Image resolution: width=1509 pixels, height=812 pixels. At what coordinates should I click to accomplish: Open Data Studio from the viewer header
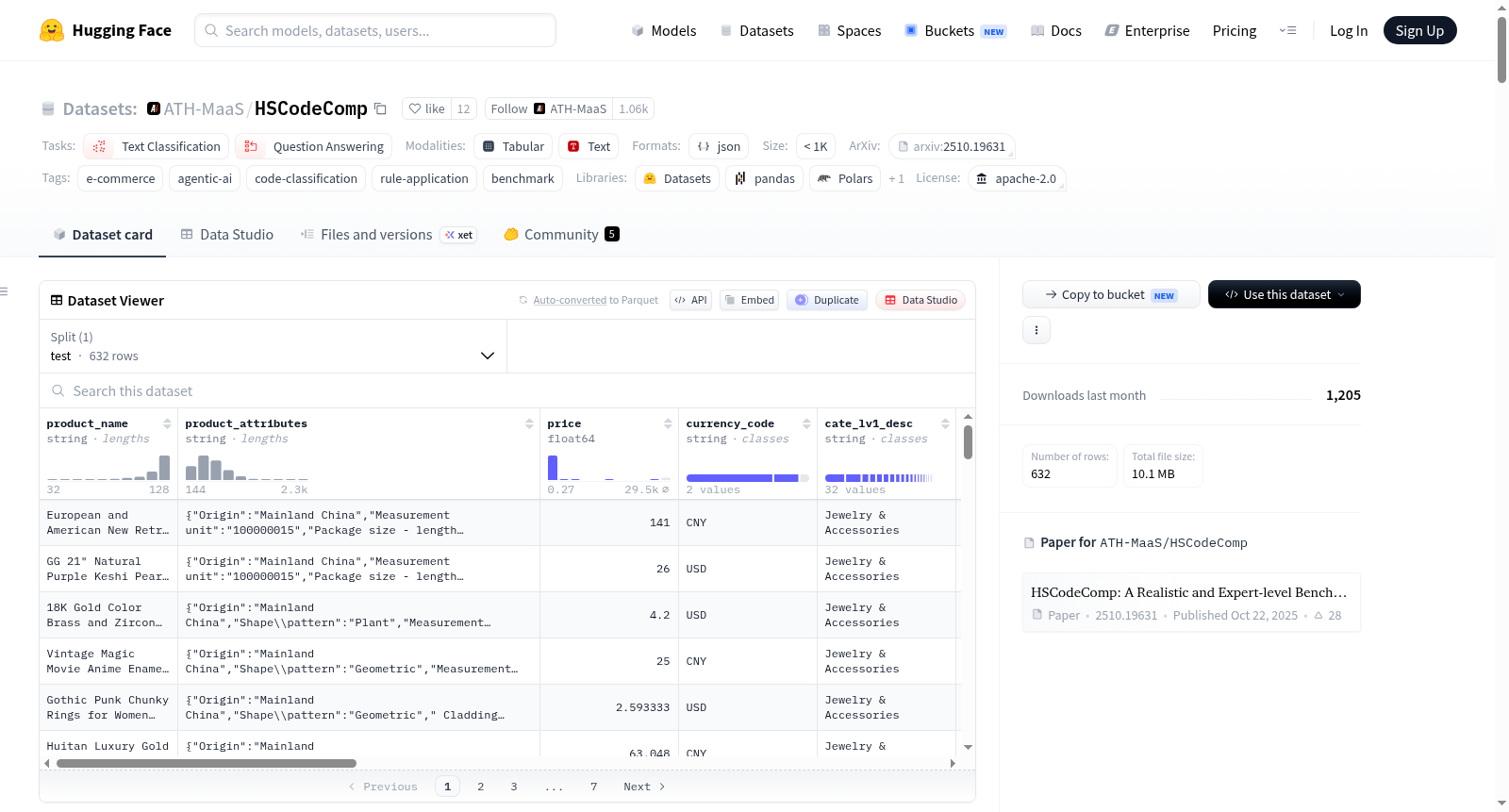click(x=920, y=300)
